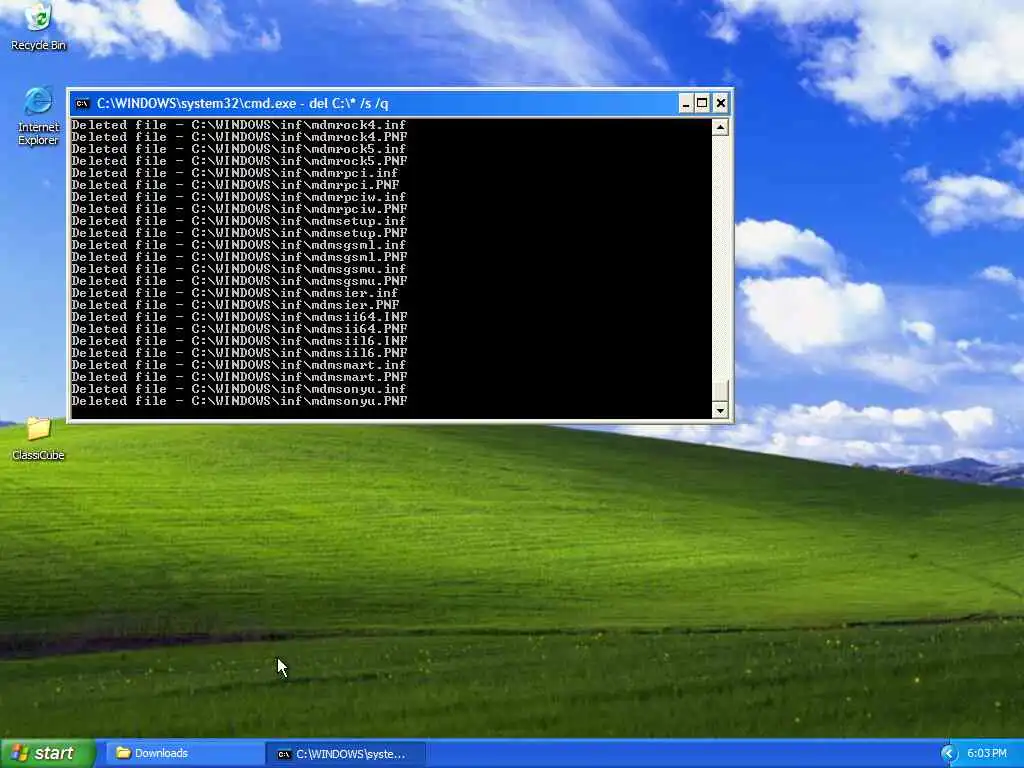Click the line for mdmsmart.inf
The image size is (1024, 768).
coord(239,364)
